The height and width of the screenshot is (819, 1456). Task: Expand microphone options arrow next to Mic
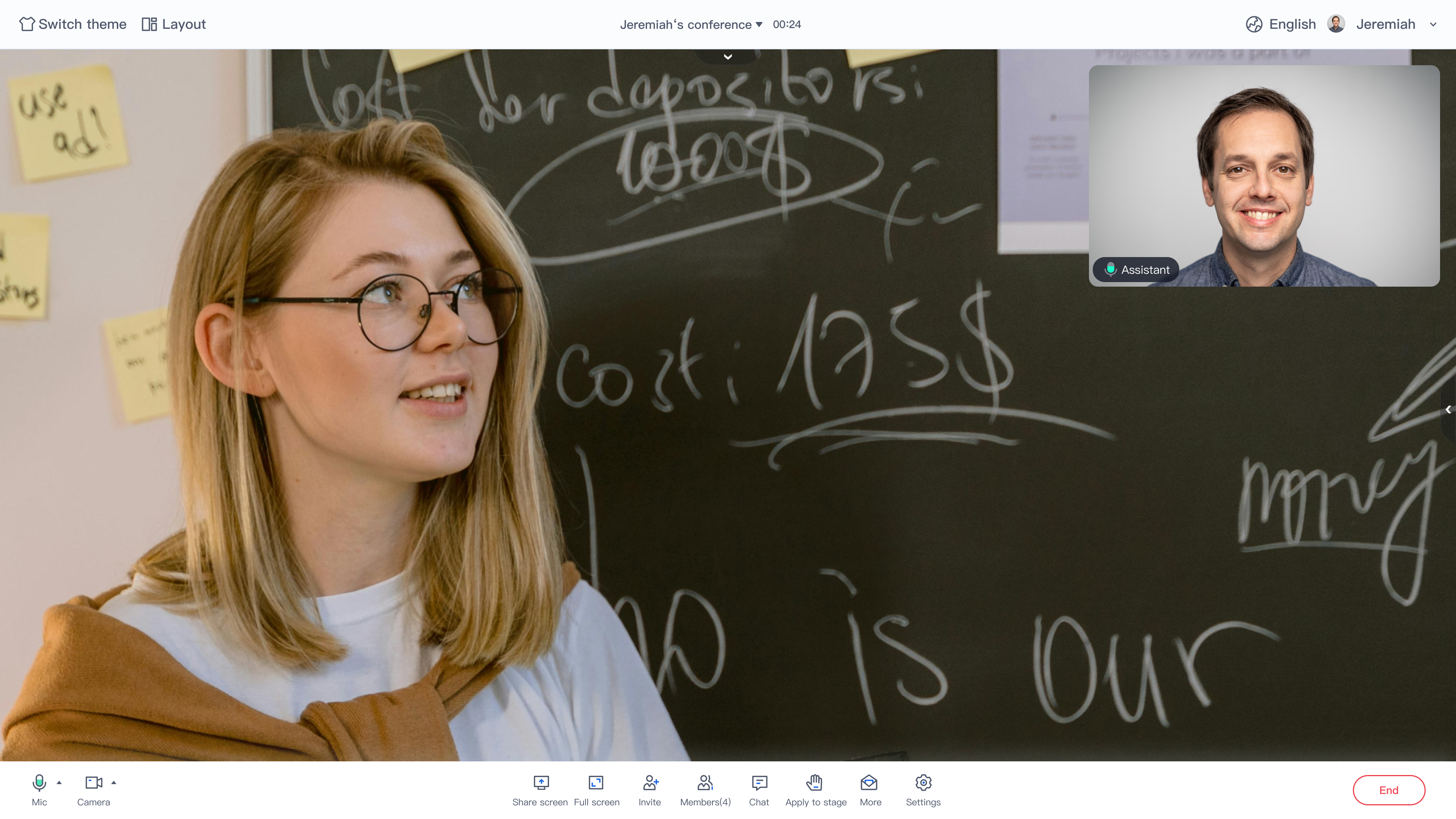pos(60,783)
